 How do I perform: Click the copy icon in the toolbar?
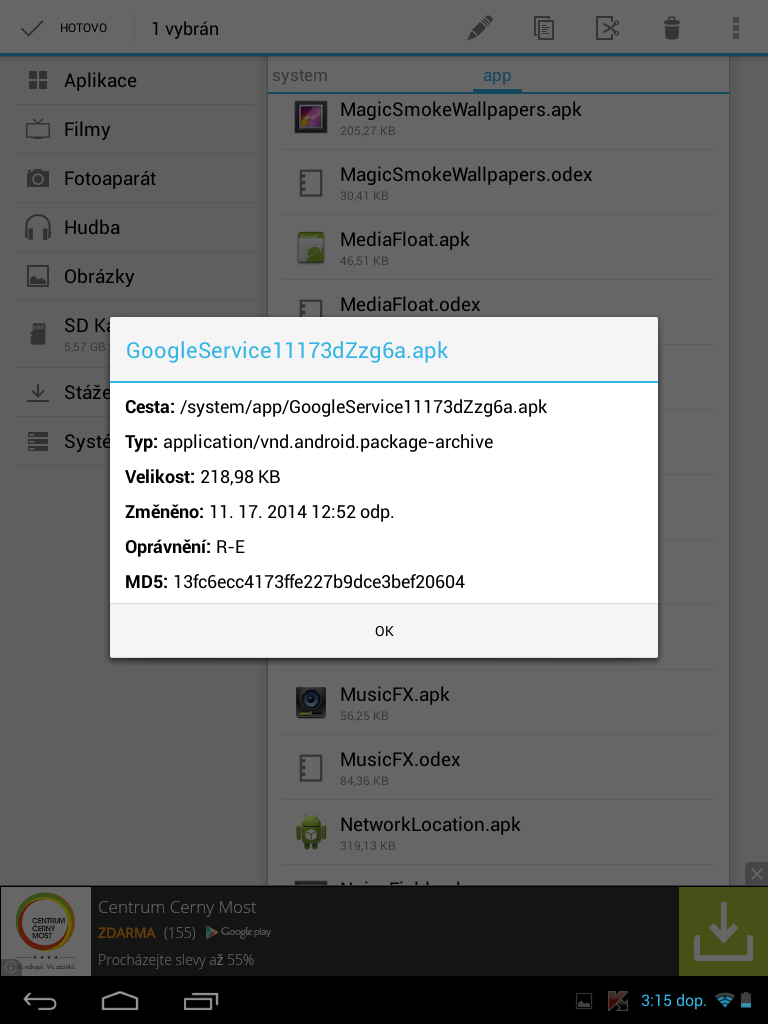pyautogui.click(x=543, y=28)
